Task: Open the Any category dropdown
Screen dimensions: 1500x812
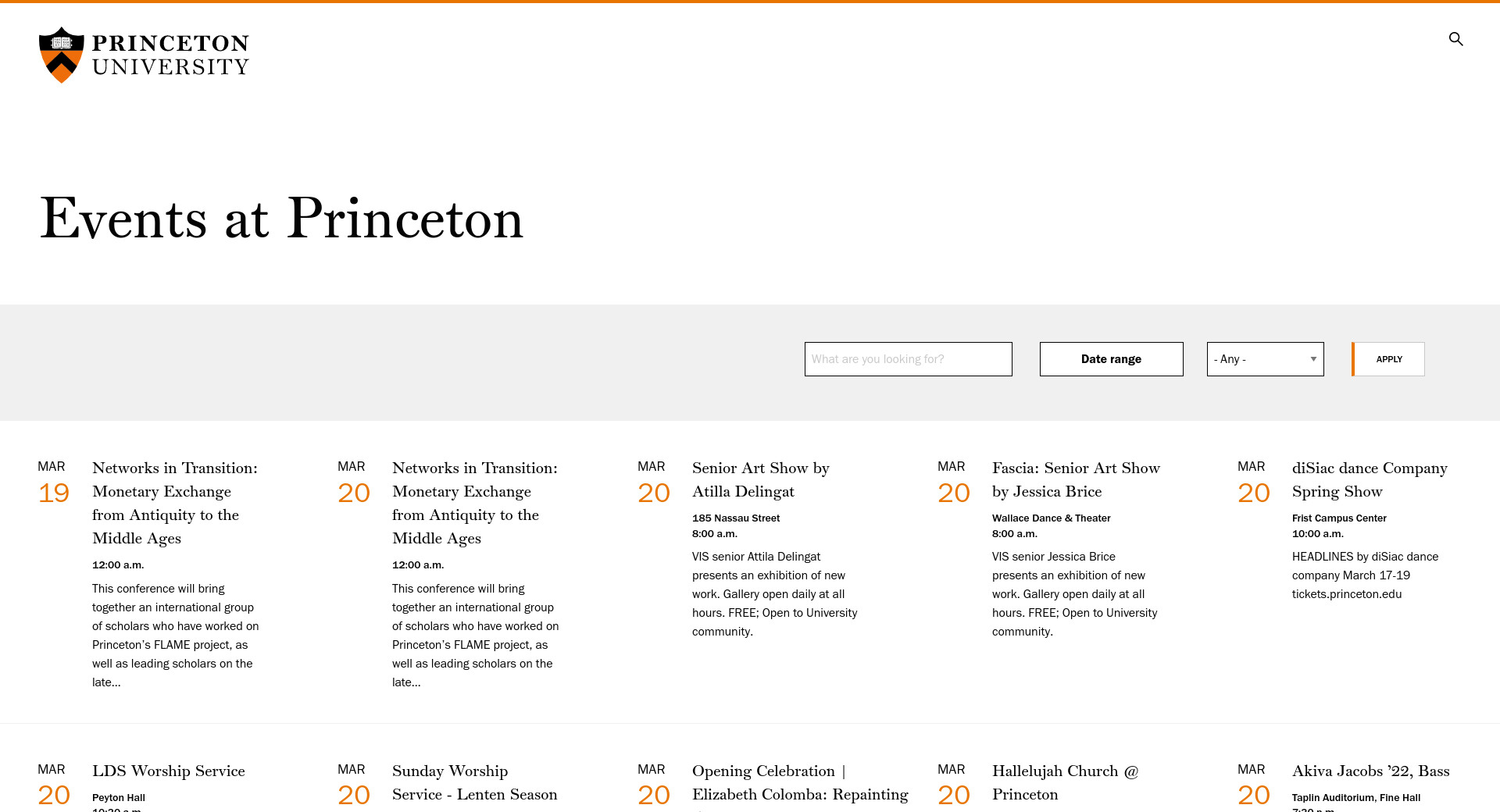Action: [x=1265, y=359]
